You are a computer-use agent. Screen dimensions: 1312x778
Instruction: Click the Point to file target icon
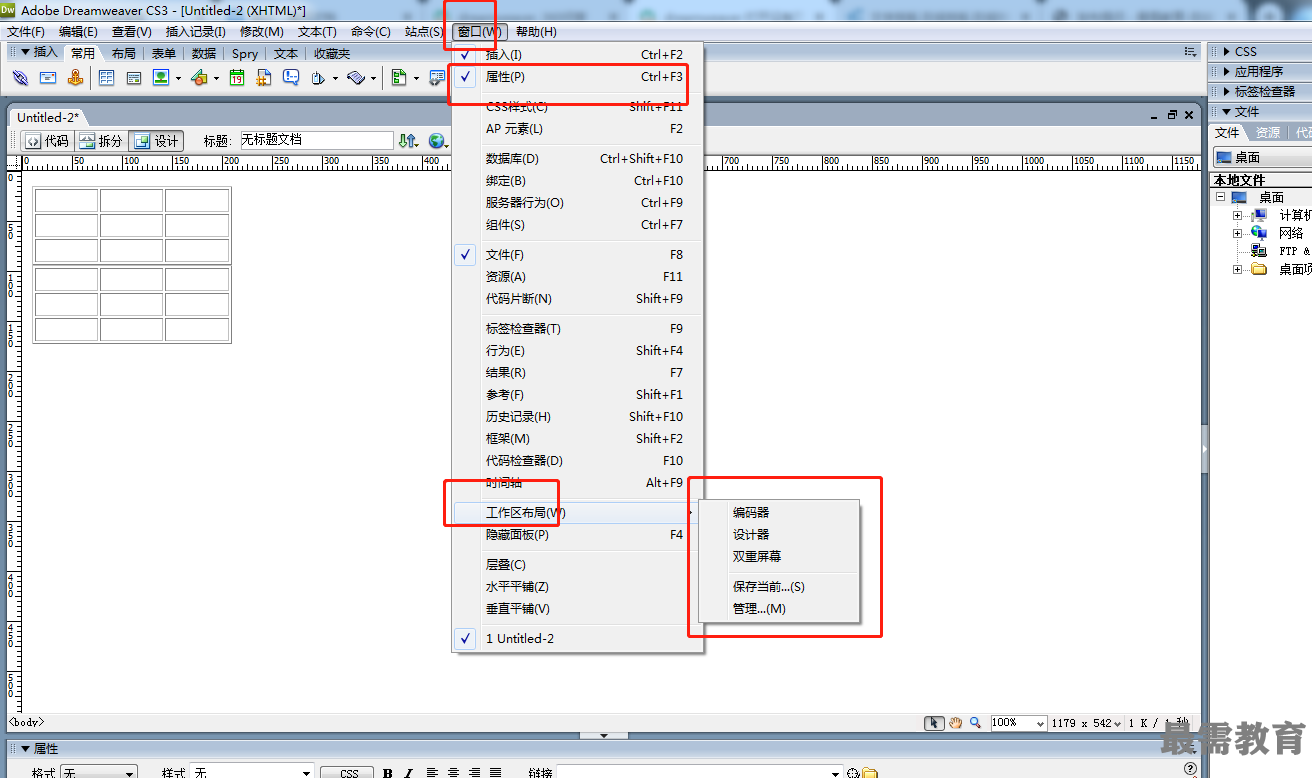853,773
